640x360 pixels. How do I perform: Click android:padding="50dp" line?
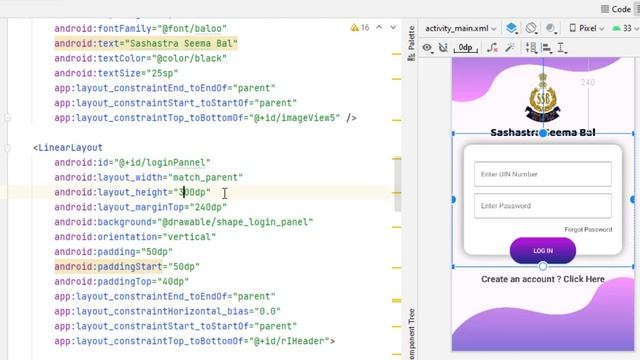click(x=113, y=252)
